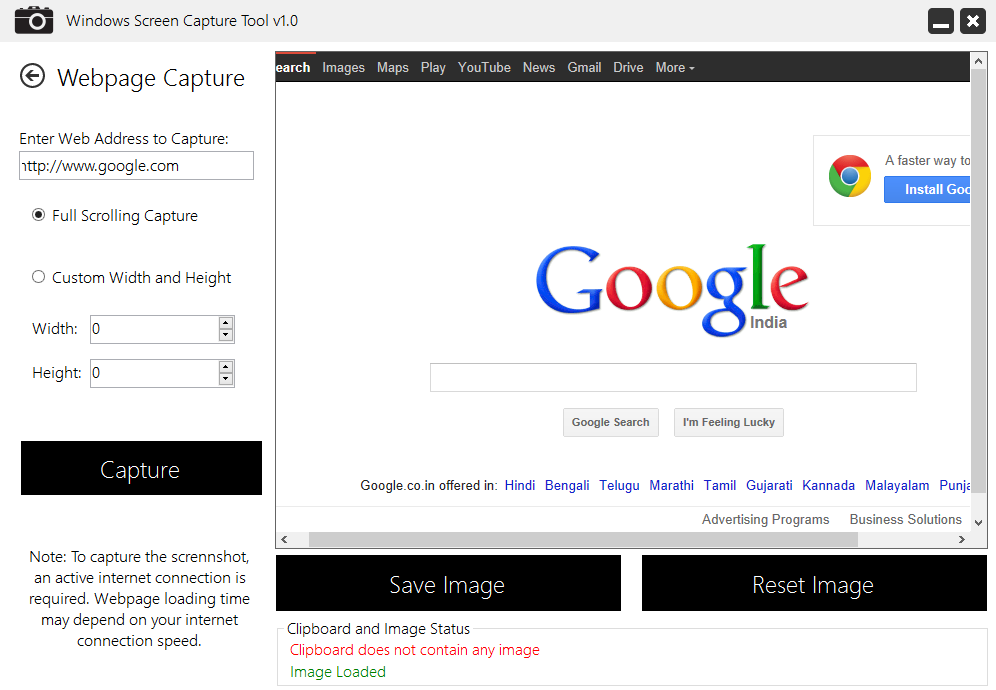This screenshot has height=690, width=996.
Task: Click the camera icon in title bar
Action: (34, 20)
